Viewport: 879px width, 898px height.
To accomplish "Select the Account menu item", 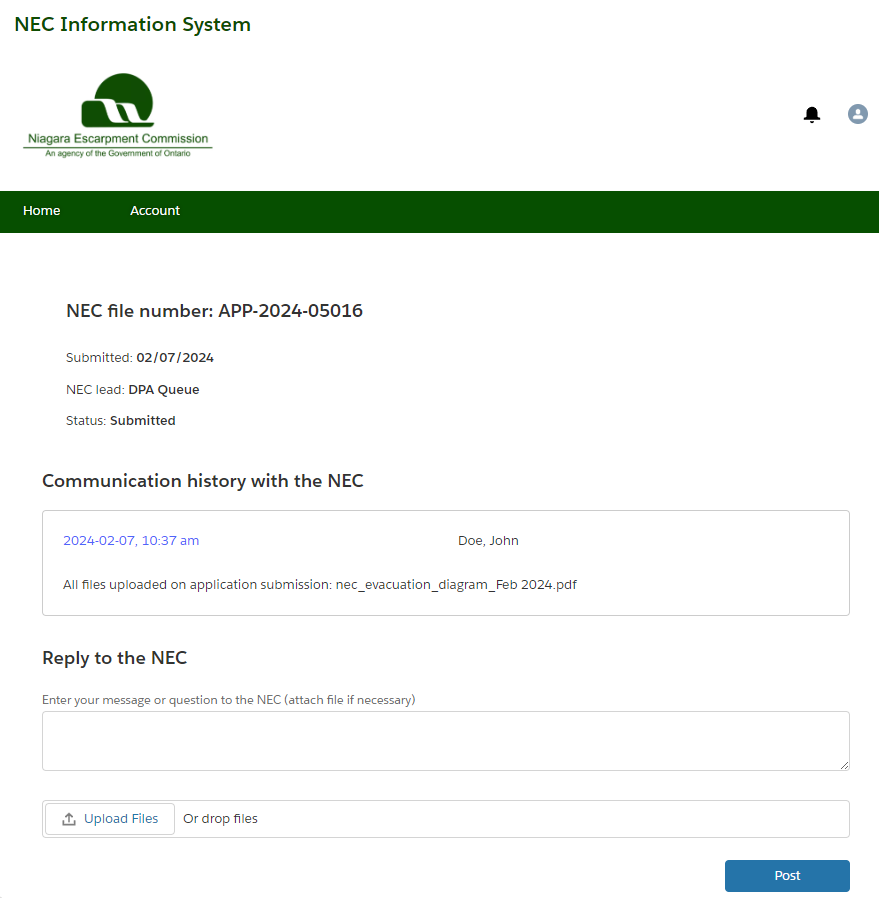I will [x=154, y=211].
